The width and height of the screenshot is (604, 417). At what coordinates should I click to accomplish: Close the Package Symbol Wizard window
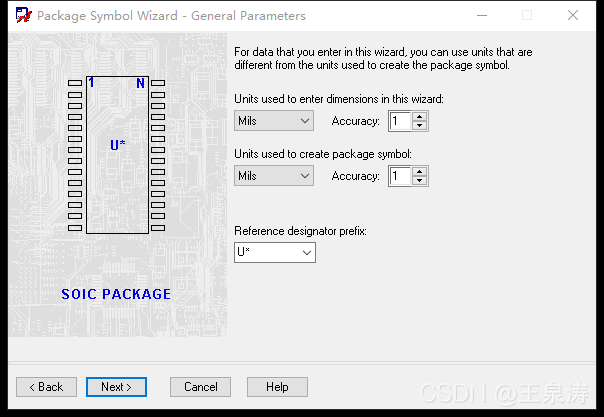(572, 16)
